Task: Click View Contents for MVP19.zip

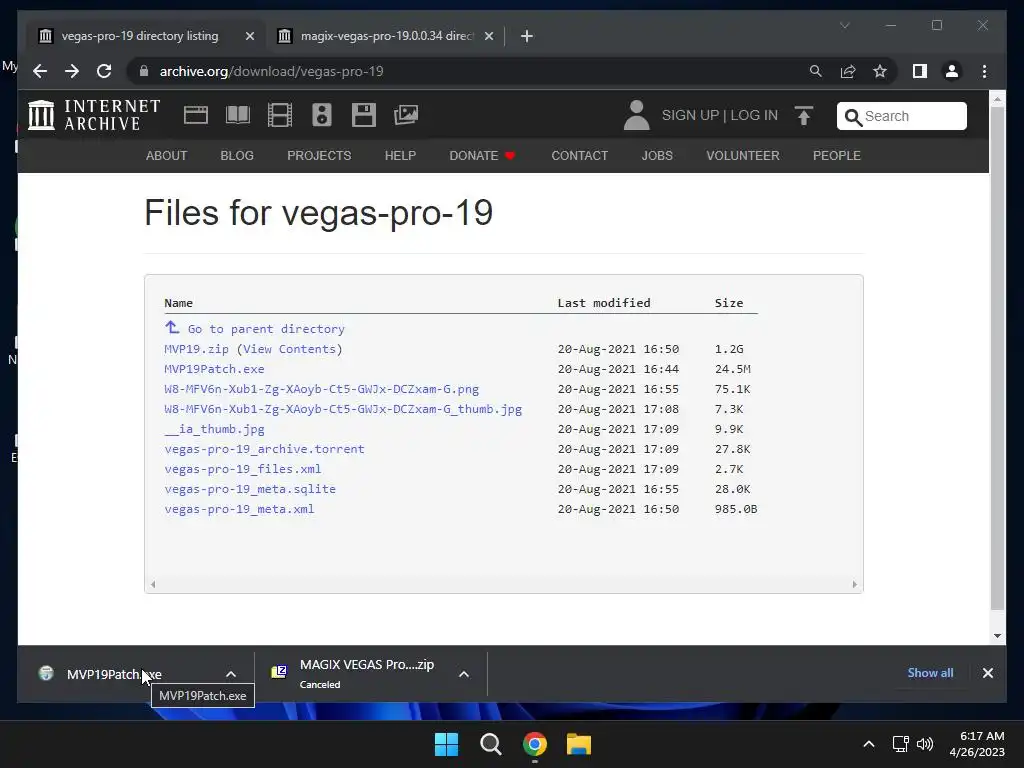Action: click(x=289, y=349)
